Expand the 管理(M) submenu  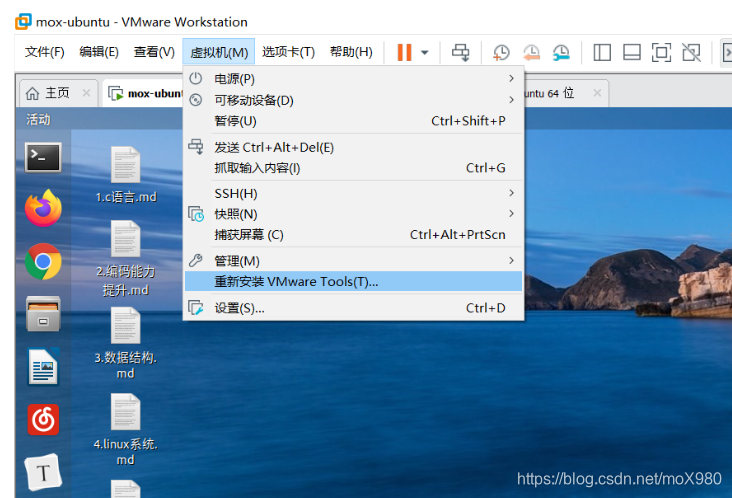tap(353, 261)
